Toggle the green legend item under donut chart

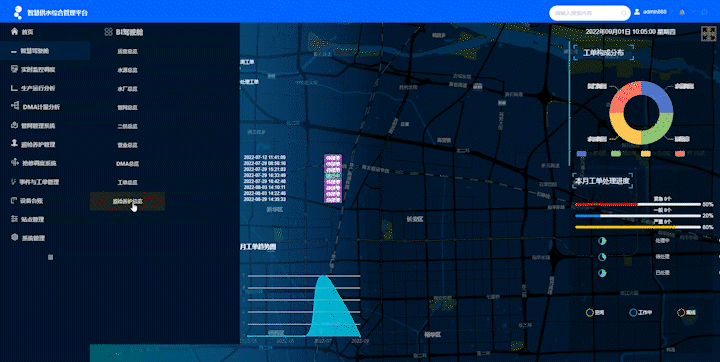click(x=616, y=153)
